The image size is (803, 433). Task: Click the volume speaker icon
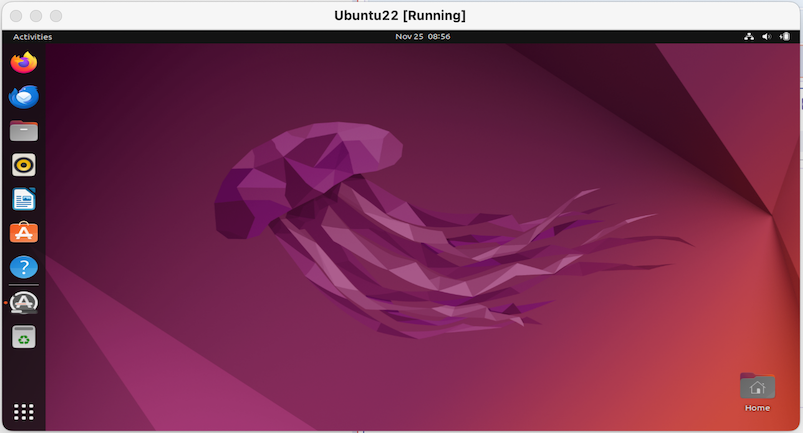(766, 36)
